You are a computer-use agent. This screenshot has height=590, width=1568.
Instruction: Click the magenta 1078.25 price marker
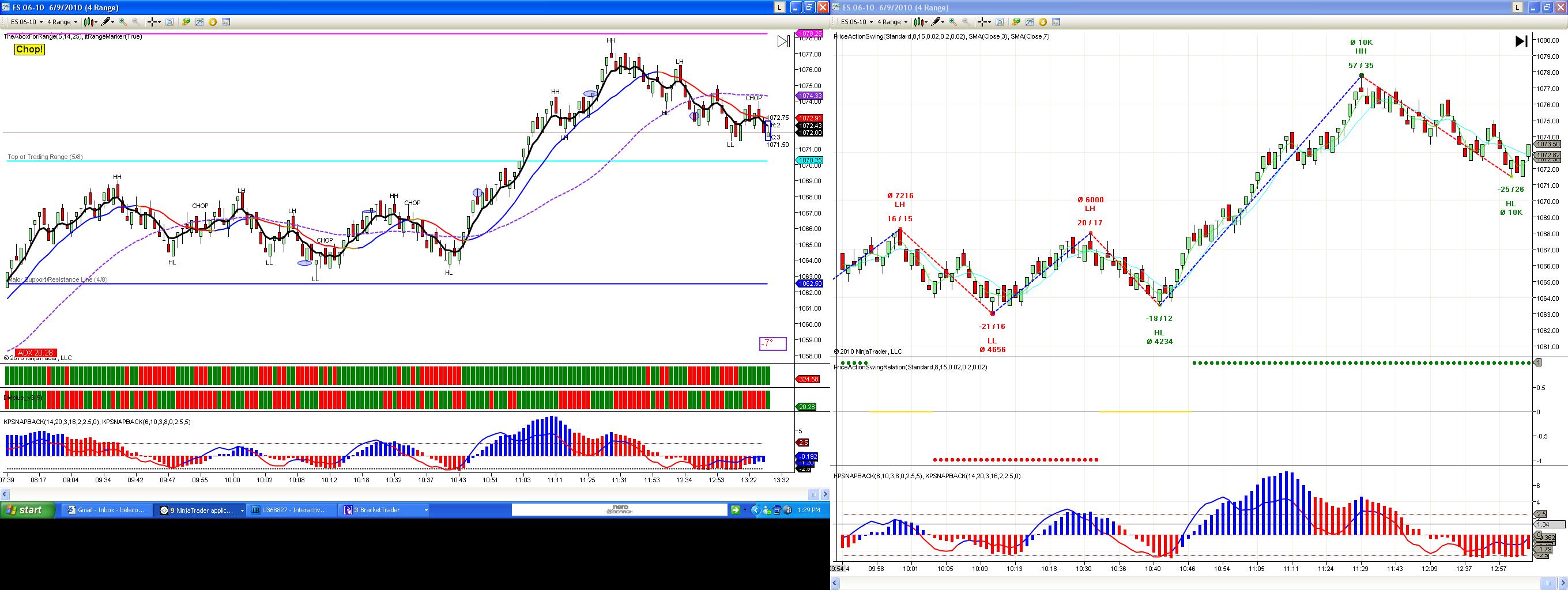click(810, 33)
